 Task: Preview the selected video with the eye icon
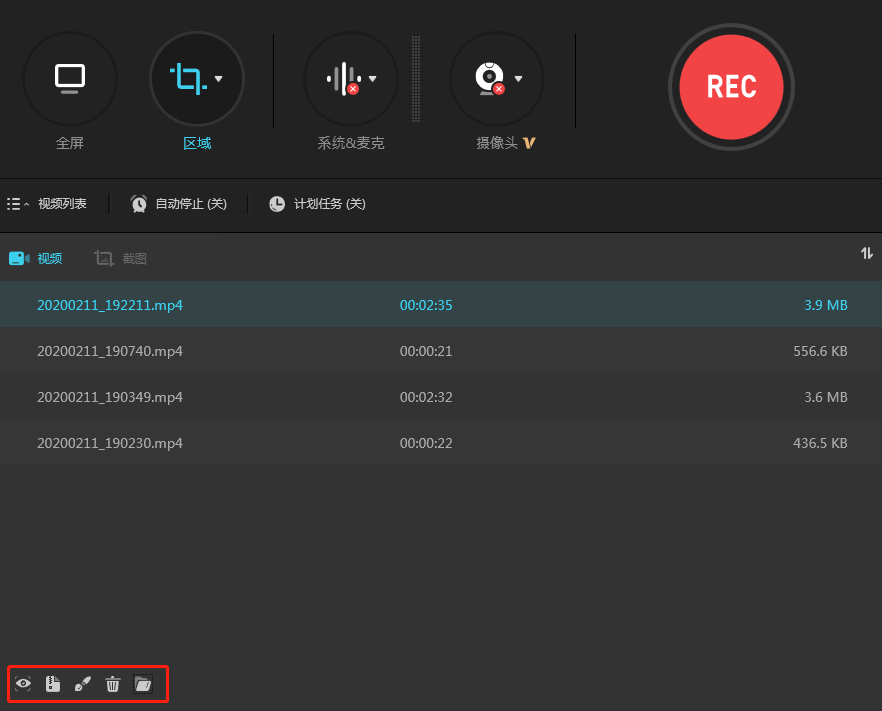click(23, 684)
